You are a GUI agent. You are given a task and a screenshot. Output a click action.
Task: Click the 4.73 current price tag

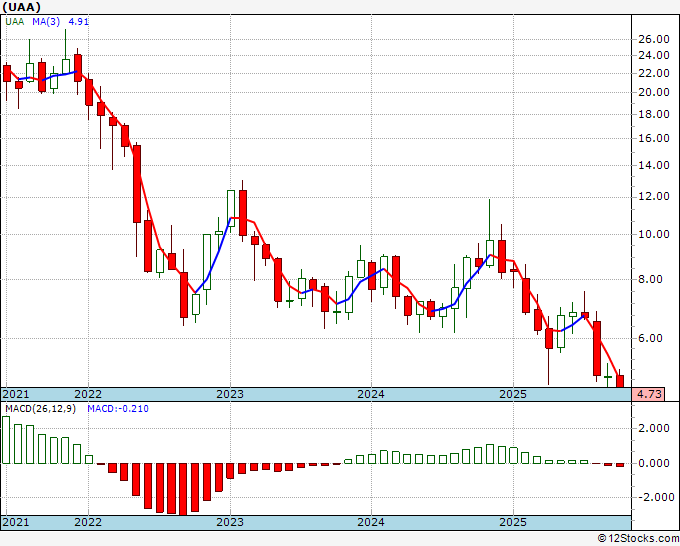click(x=649, y=394)
